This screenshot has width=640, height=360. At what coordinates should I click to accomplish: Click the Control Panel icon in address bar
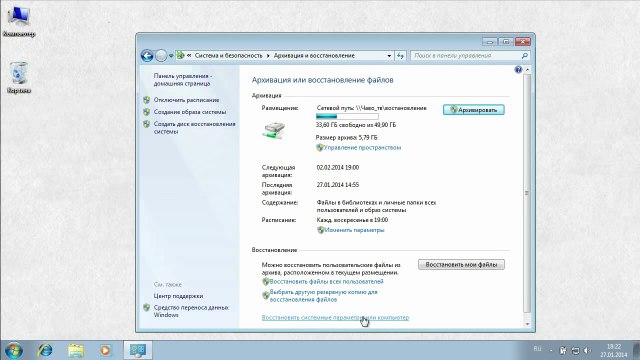(x=180, y=56)
